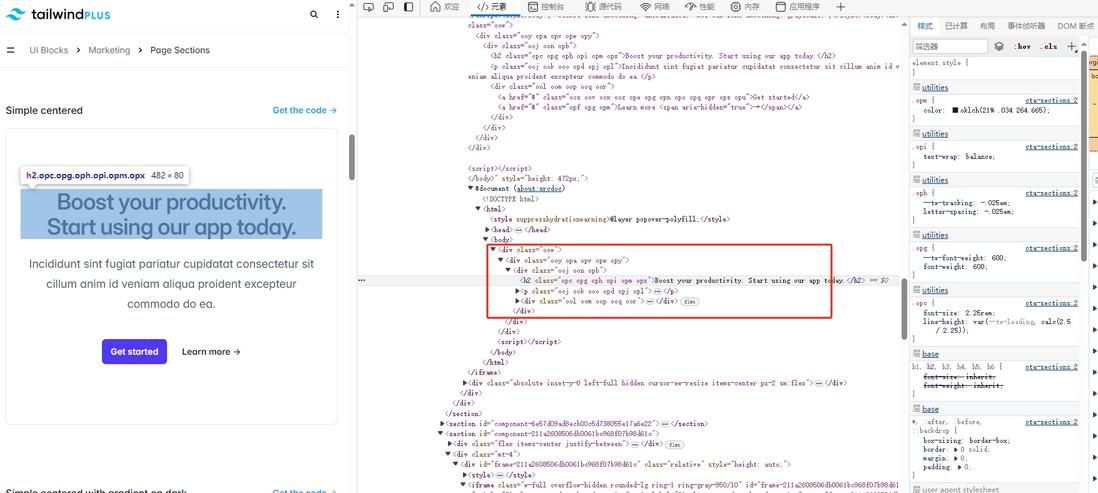The image size is (1098, 493).
Task: Collapse the div class="ooy opa opv opw opy" node
Action: click(501, 260)
